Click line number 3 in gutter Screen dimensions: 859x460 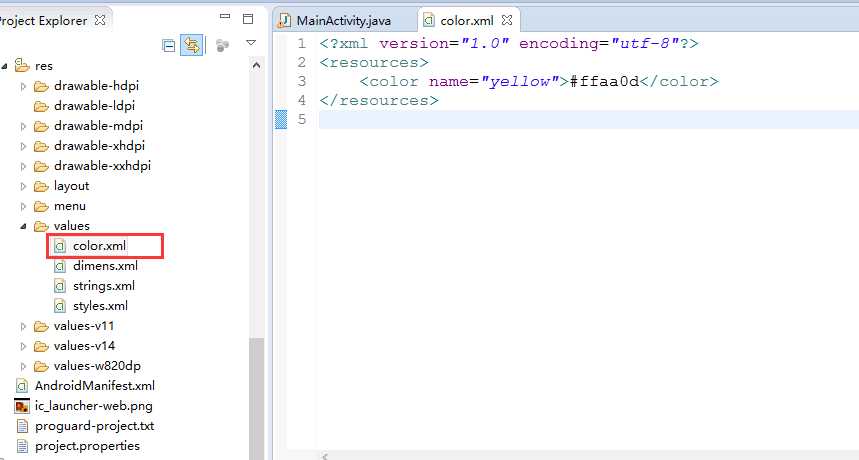click(x=302, y=82)
